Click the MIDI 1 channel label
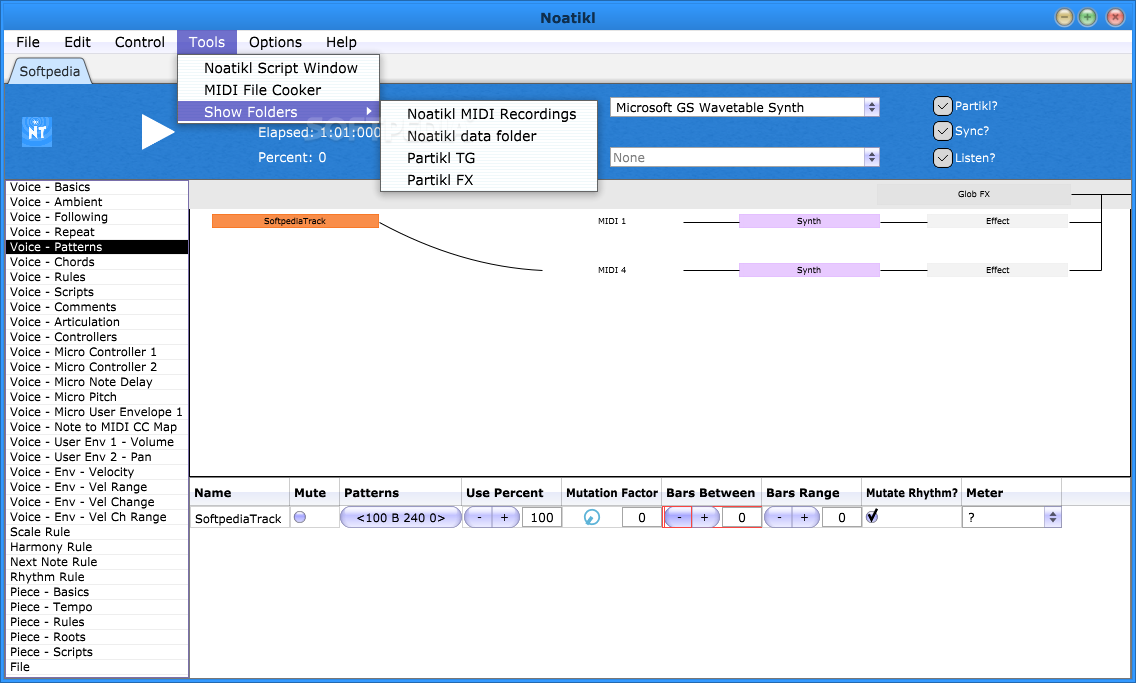1136x683 pixels. coord(611,221)
